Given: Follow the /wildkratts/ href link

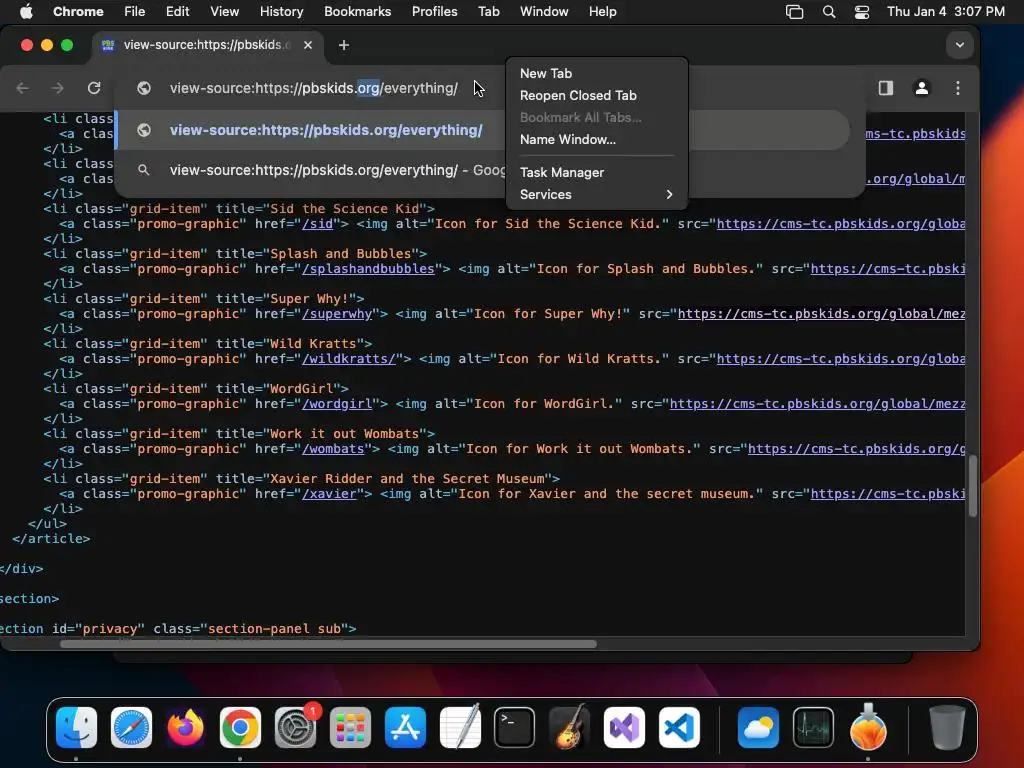Looking at the screenshot, I should [349, 359].
